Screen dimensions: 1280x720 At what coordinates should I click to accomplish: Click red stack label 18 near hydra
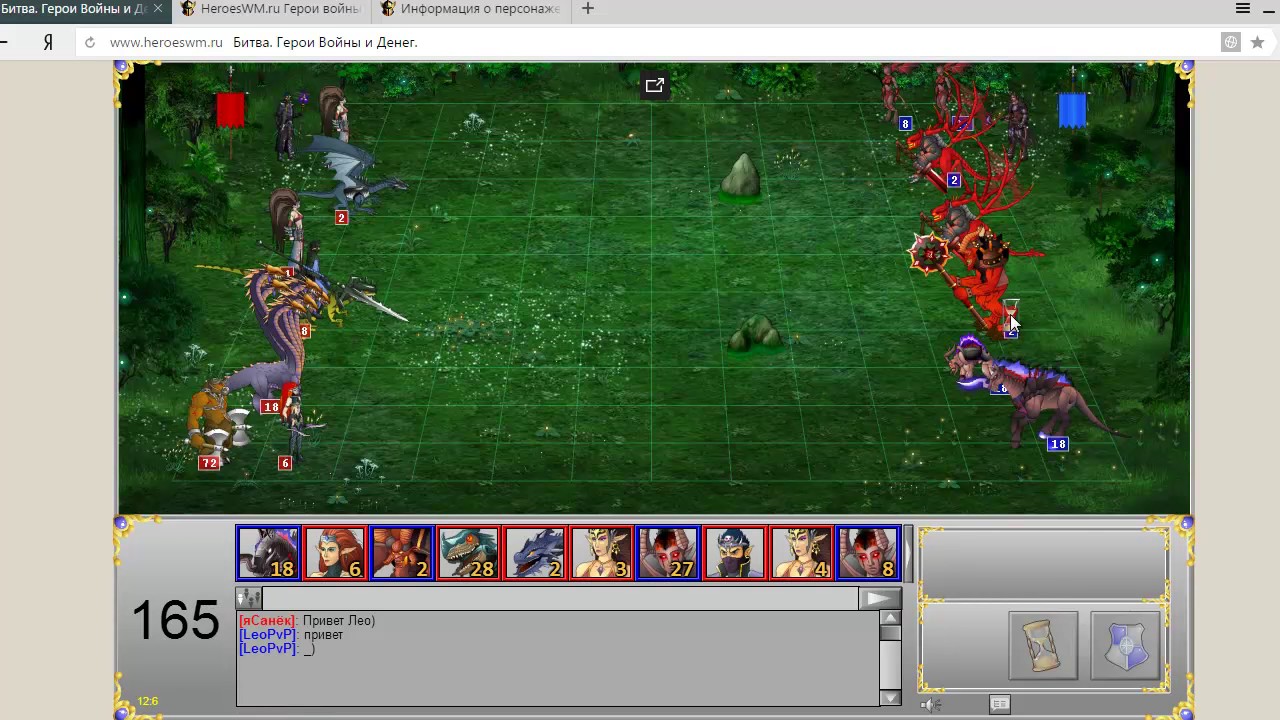(x=270, y=407)
